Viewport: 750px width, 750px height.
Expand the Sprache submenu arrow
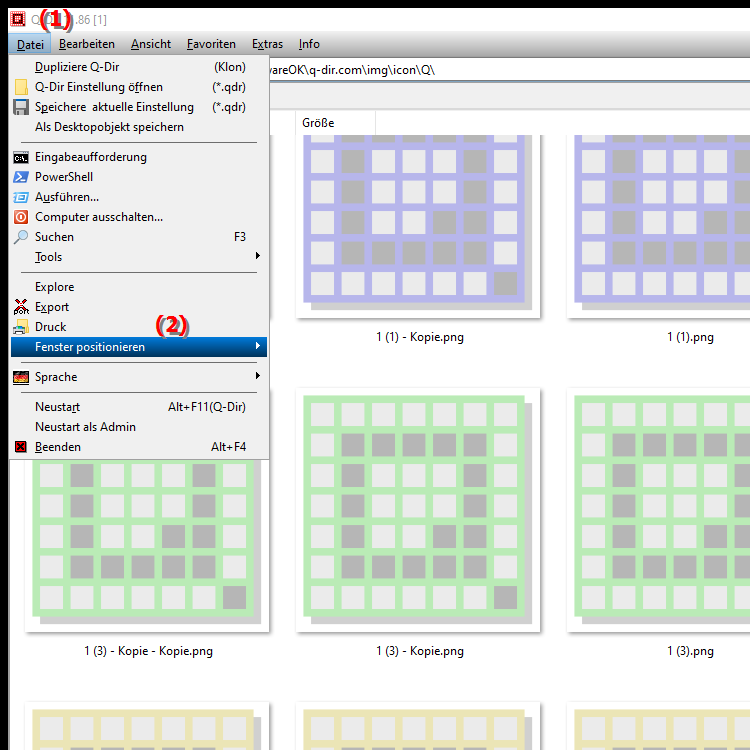point(258,376)
